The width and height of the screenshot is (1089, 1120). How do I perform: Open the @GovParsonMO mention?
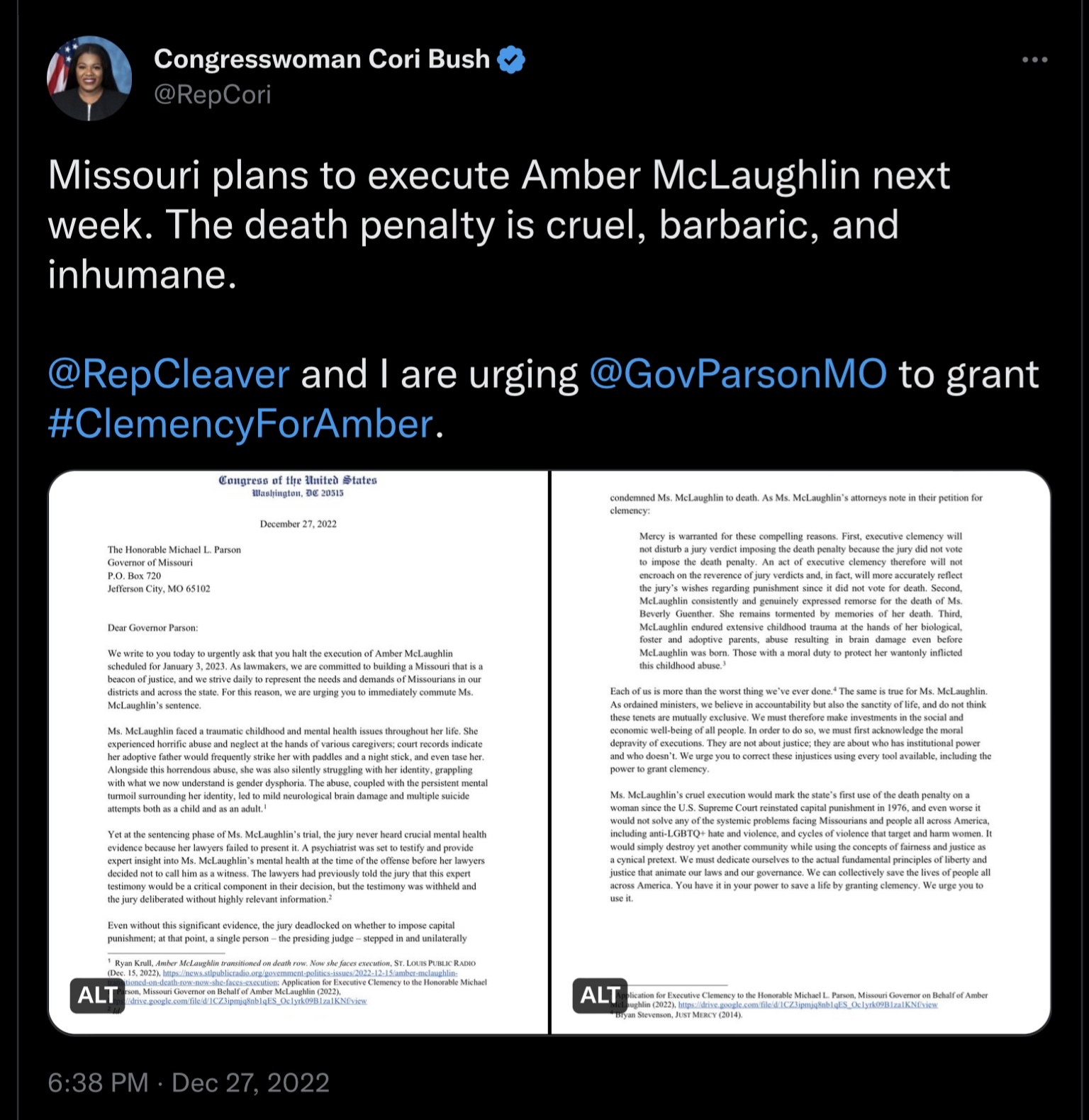pos(737,374)
